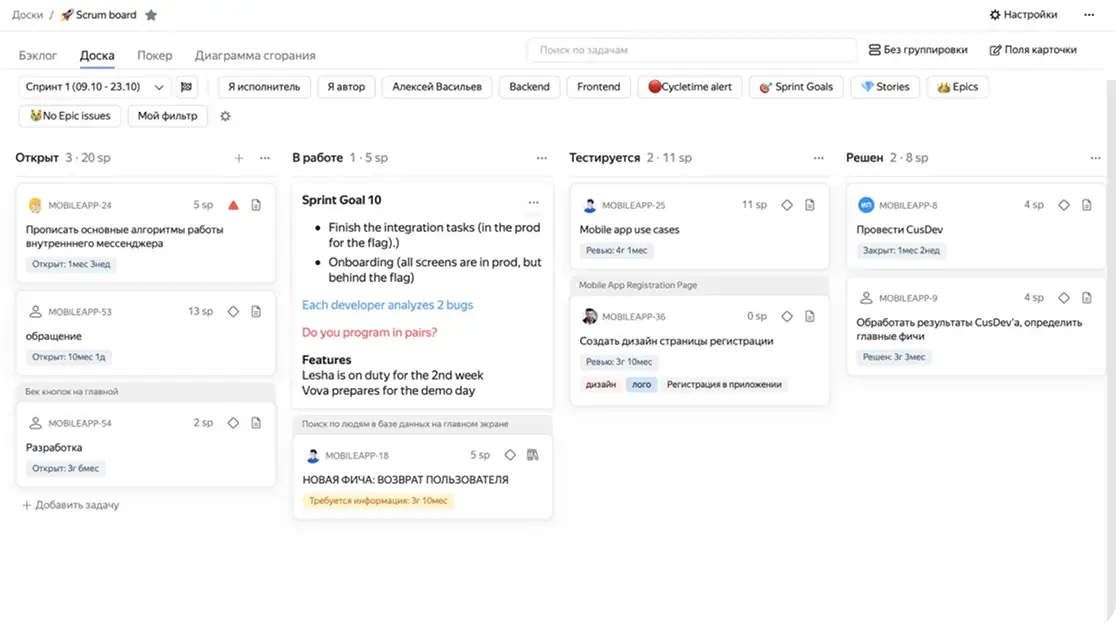
Task: Expand the Спринт 1 sprint dropdown
Action: pyautogui.click(x=94, y=87)
